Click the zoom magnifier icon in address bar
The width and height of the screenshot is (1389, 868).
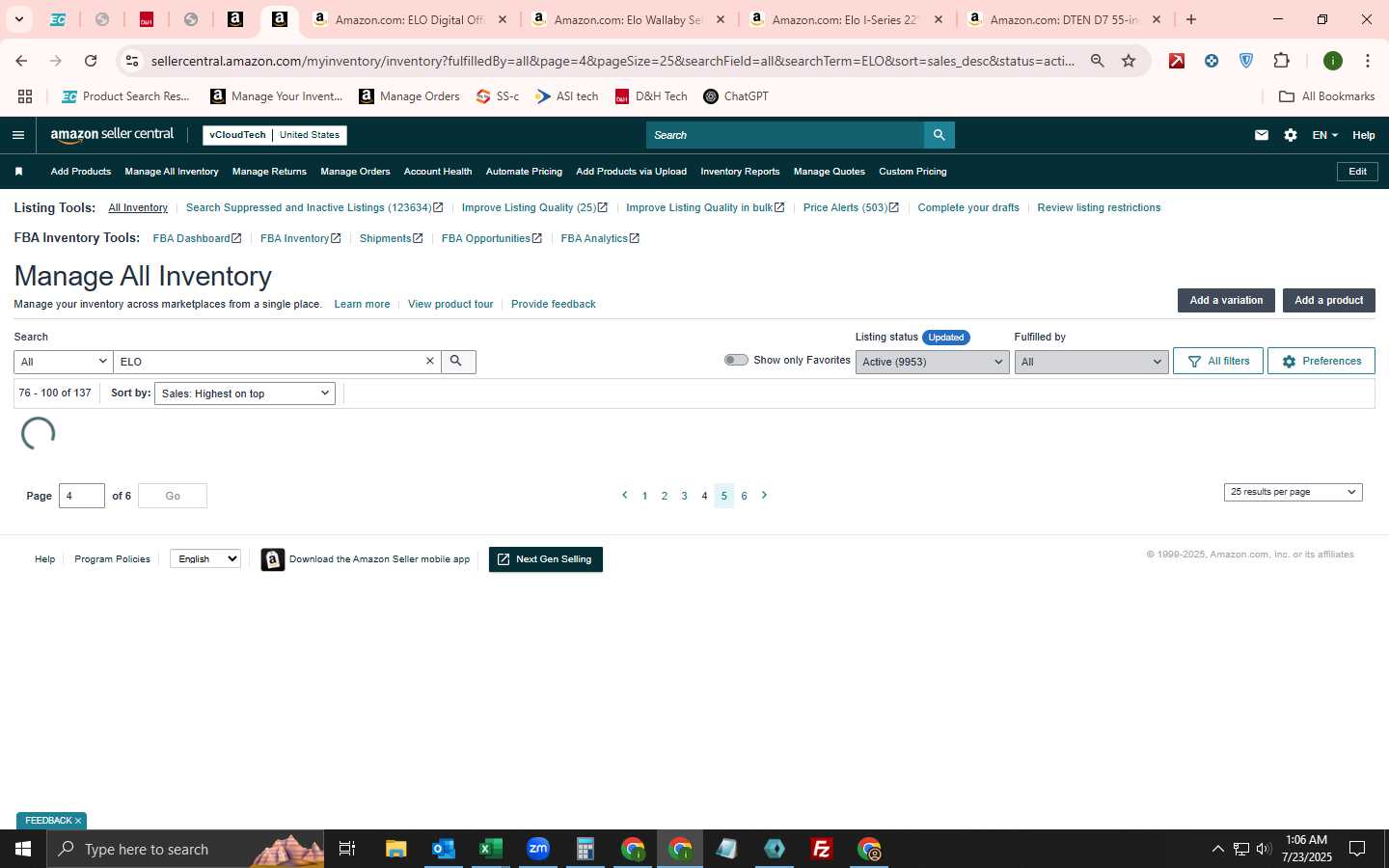[x=1098, y=61]
